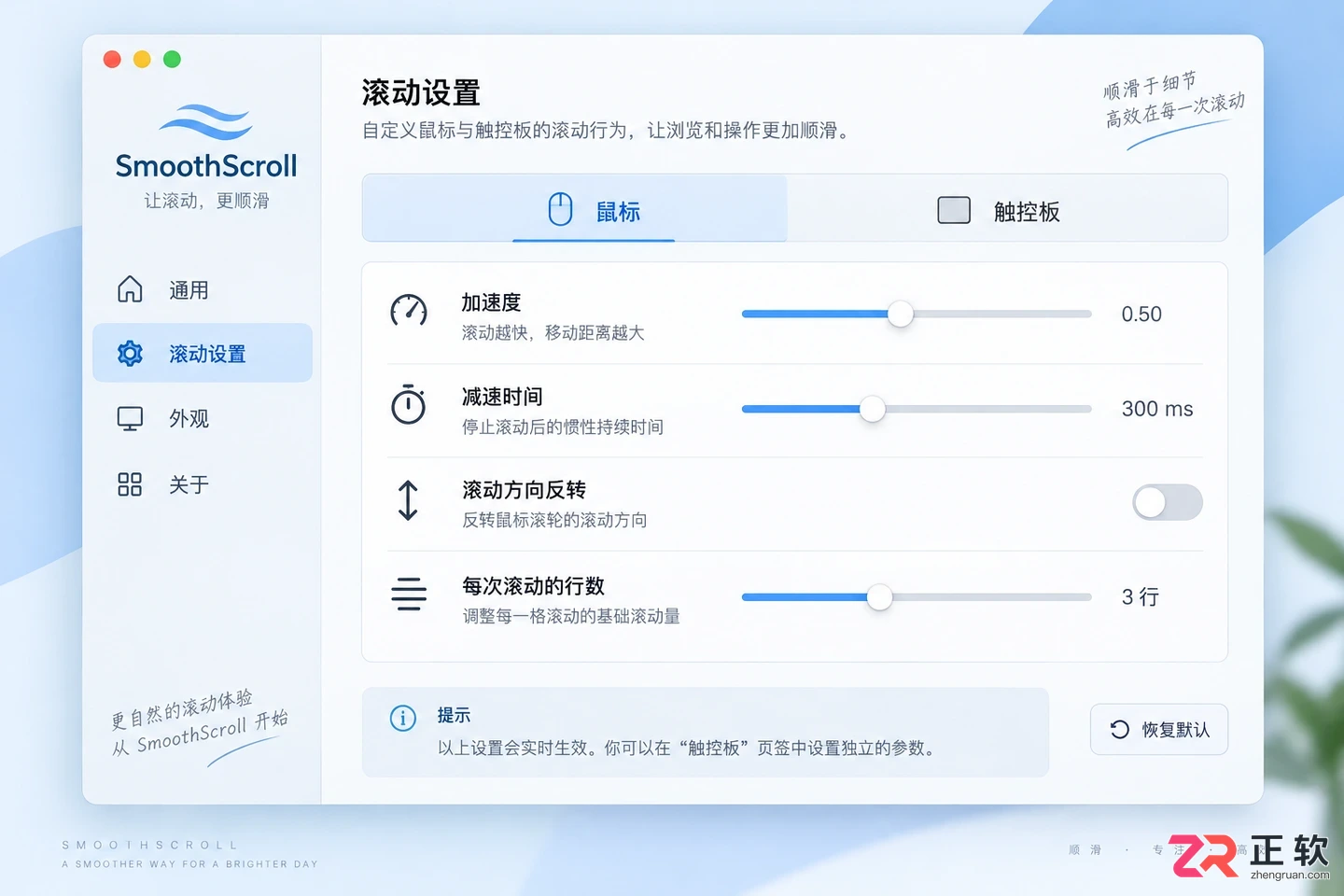Click the 恢复默认 button
Image resolution: width=1344 pixels, height=896 pixels.
click(x=1159, y=729)
